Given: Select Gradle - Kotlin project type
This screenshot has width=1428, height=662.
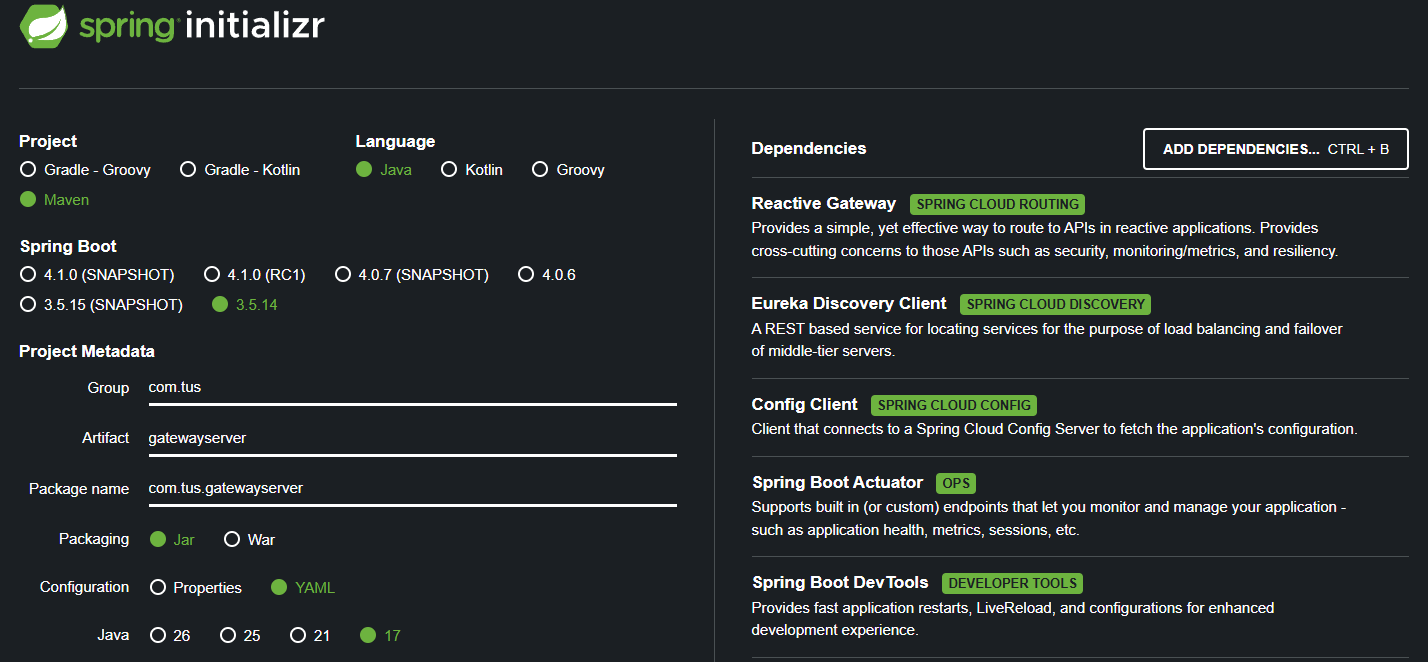Looking at the screenshot, I should click(240, 170).
